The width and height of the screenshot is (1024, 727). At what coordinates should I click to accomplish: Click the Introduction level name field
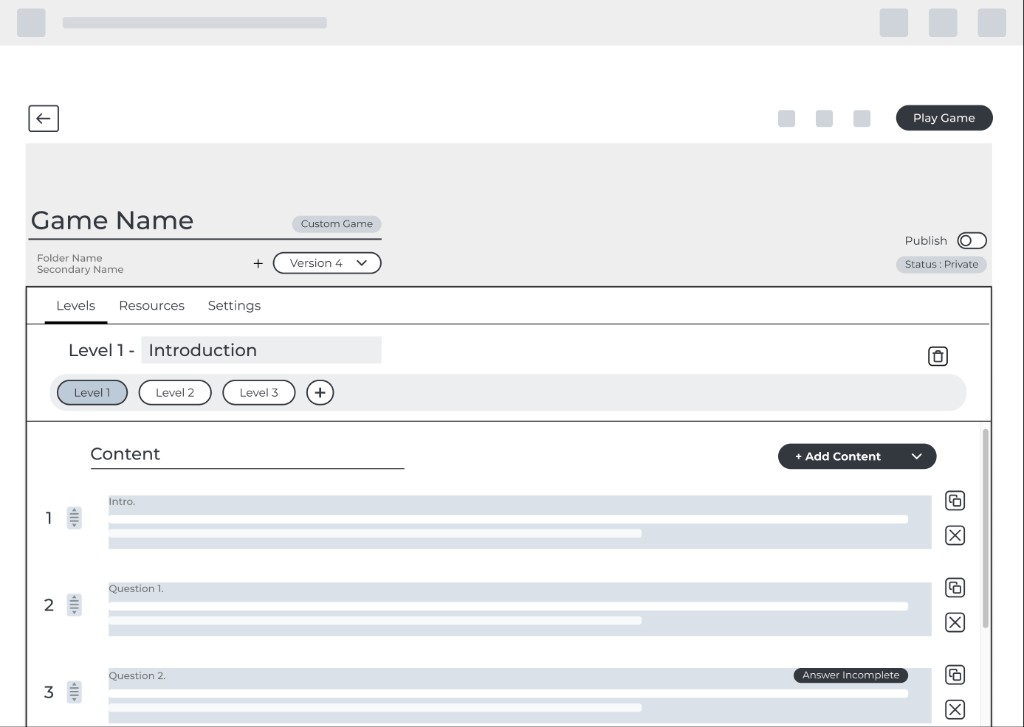[x=262, y=349]
